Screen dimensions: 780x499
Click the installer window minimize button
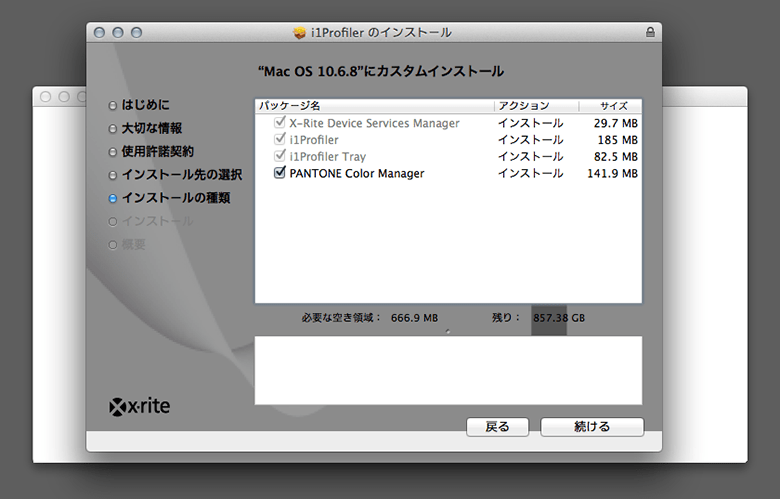point(118,33)
